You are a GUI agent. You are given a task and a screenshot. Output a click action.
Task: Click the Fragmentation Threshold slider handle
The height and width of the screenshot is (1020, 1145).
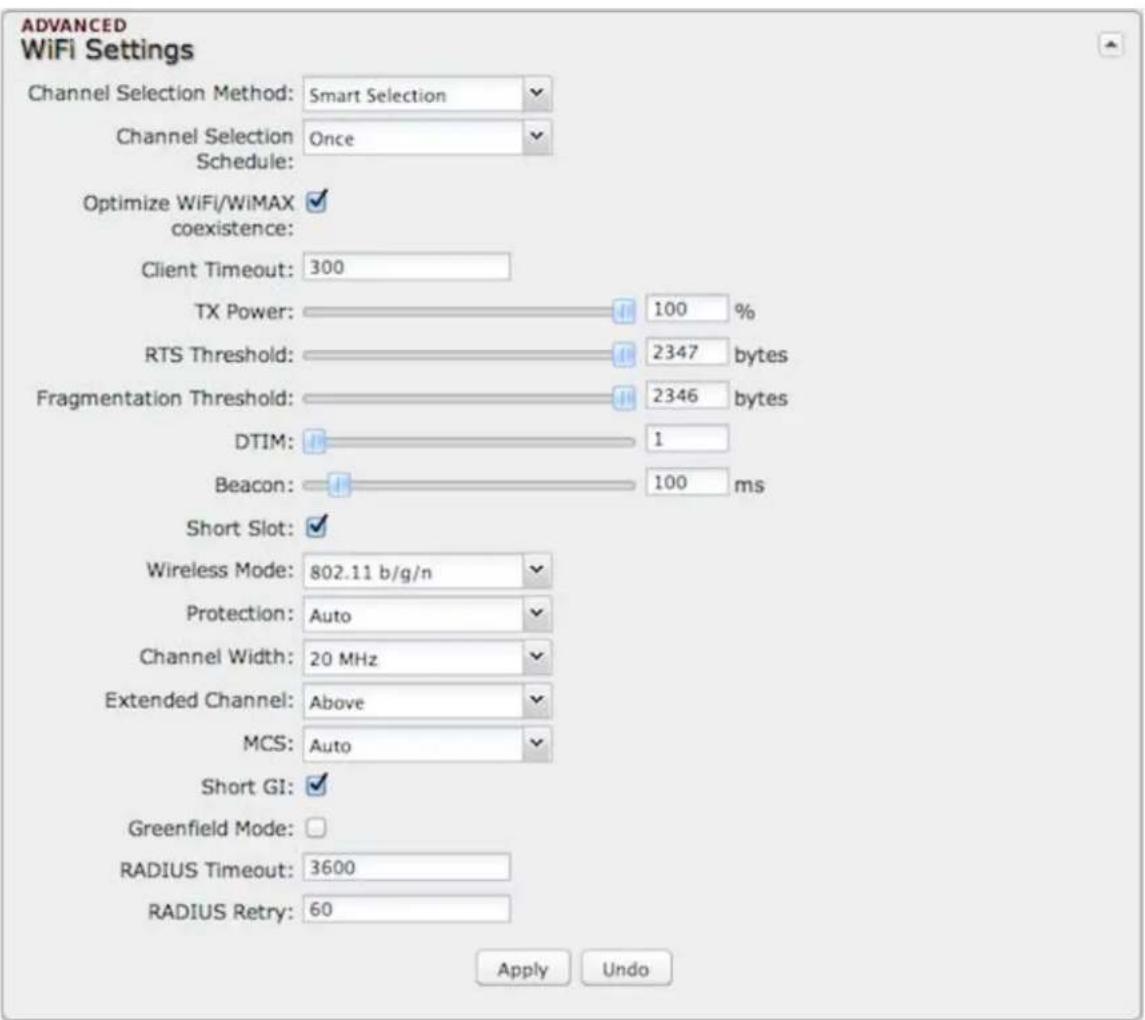tap(624, 398)
